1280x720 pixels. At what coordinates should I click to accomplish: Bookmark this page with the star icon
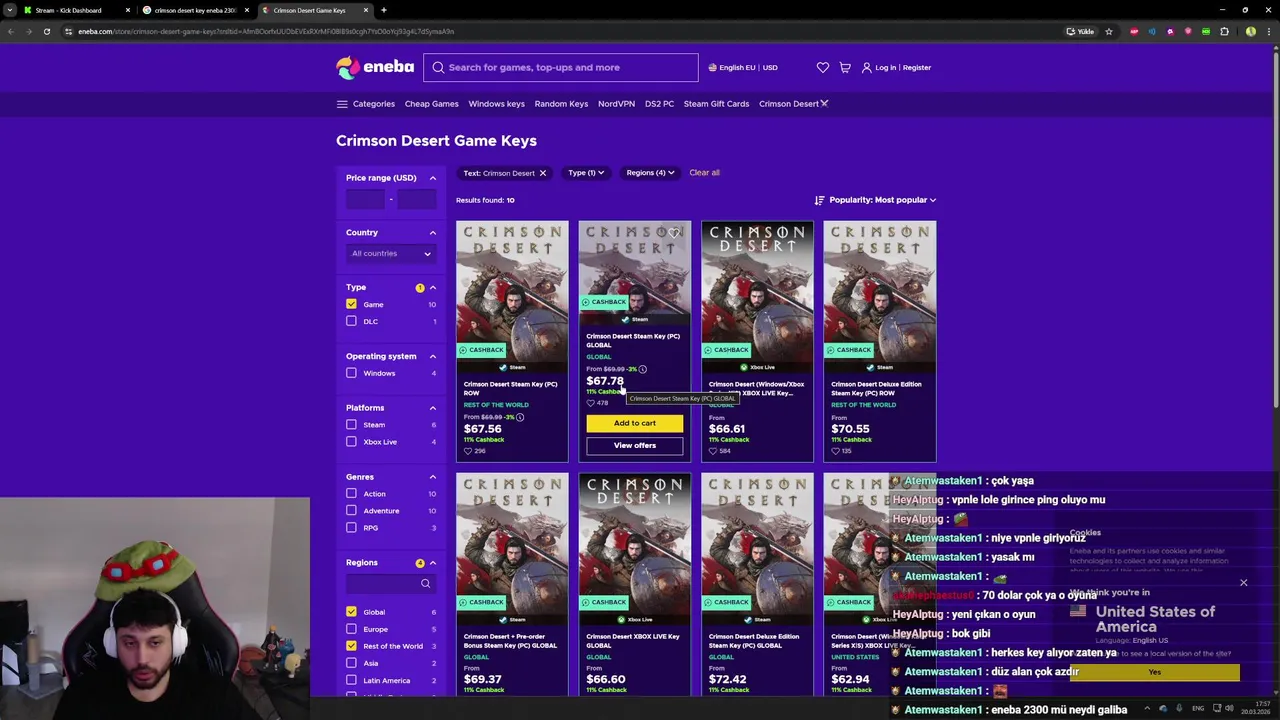point(1108,31)
